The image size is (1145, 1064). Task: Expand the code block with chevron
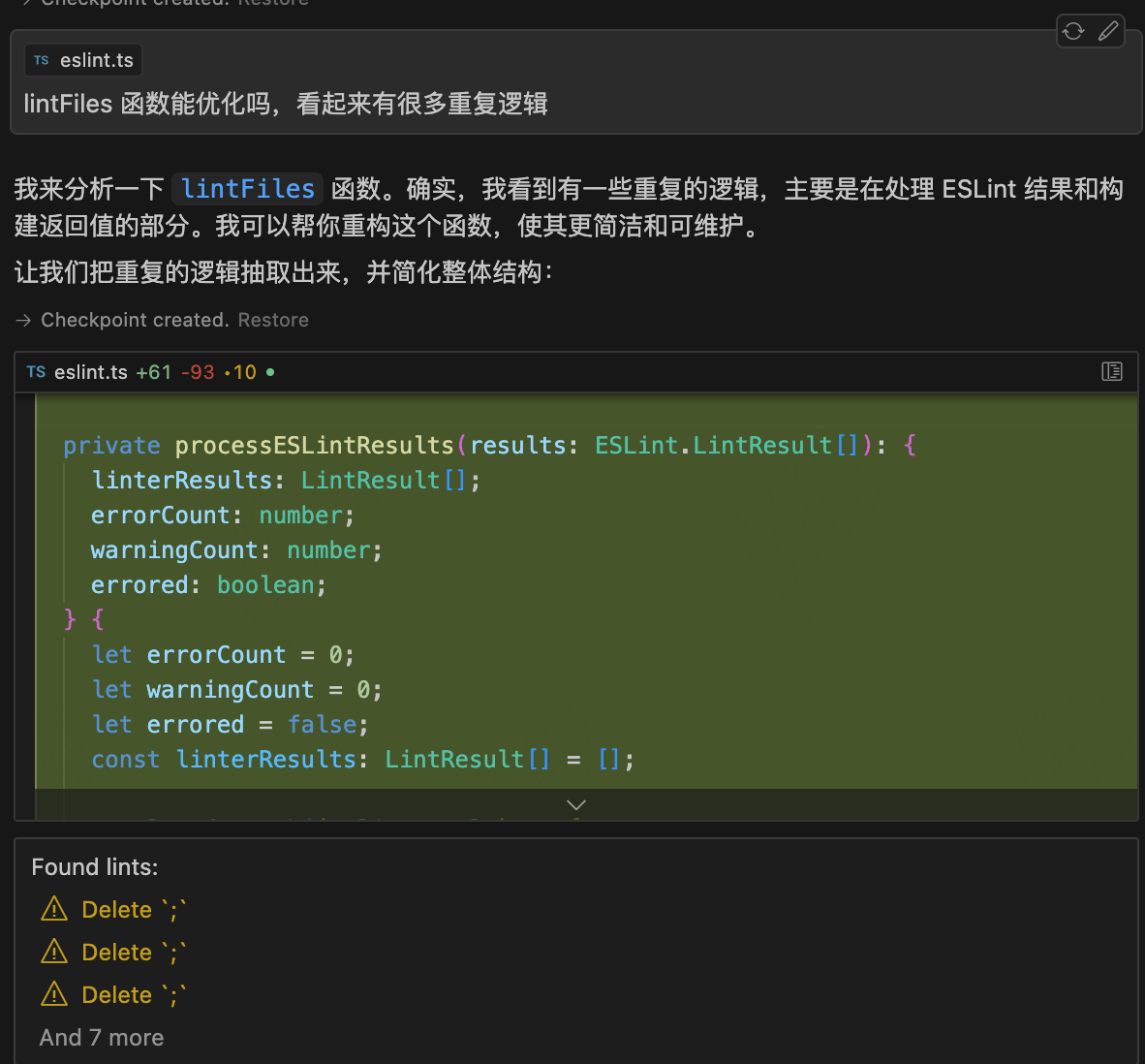tap(576, 805)
